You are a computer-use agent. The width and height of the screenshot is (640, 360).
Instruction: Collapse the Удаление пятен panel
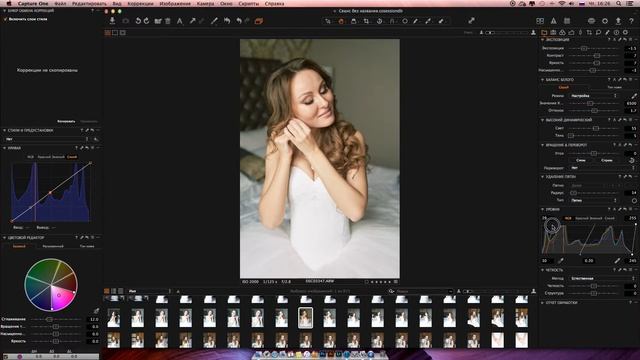click(x=542, y=177)
